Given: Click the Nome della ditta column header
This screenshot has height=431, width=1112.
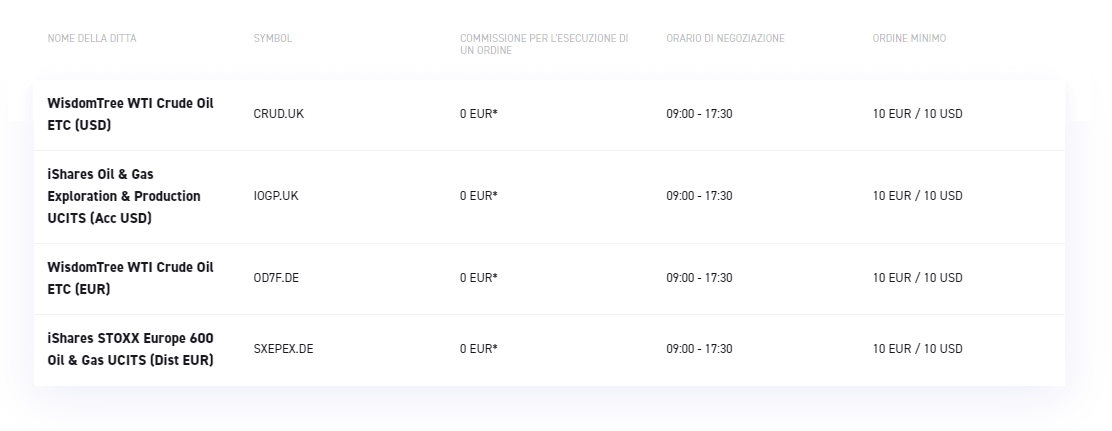Looking at the screenshot, I should point(92,38).
